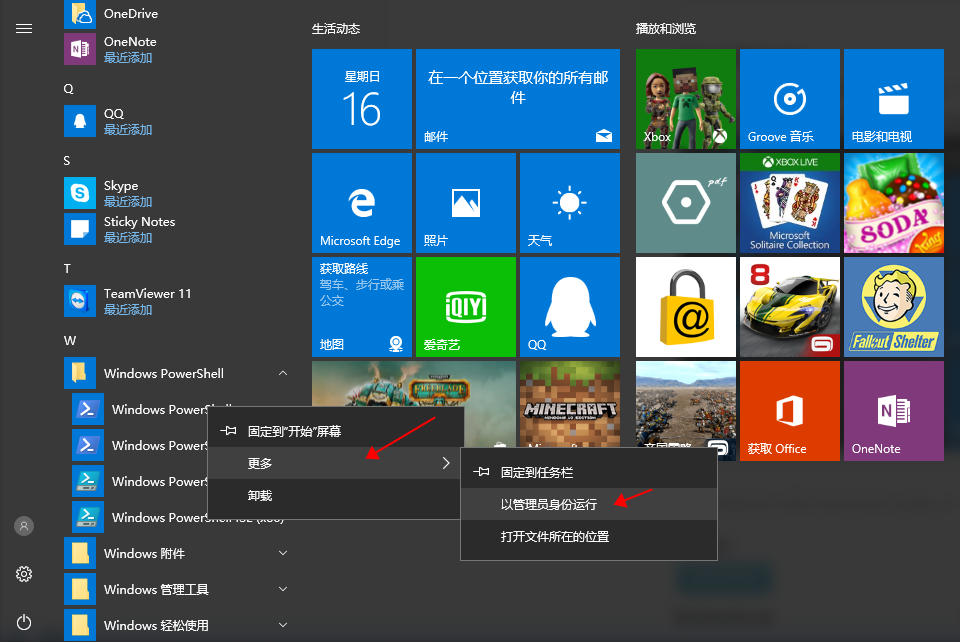Image resolution: width=960 pixels, height=642 pixels.
Task: Open the Windows PowerShell ISE (x86) entry
Action: (139, 517)
